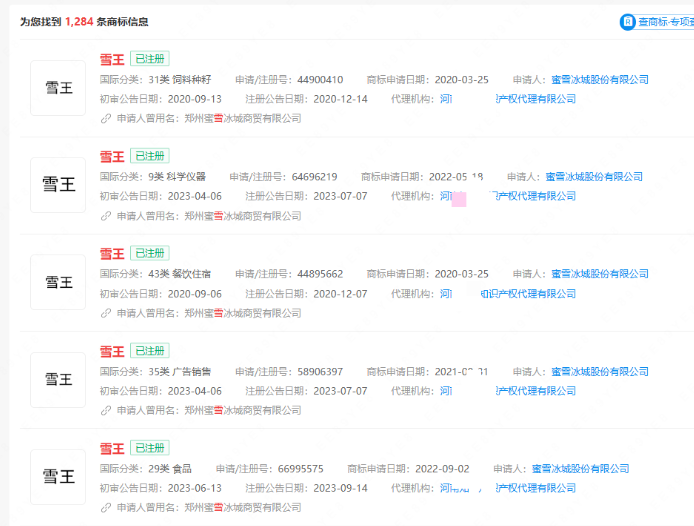Open applicant 蜜雪冰城股份有限公司 in 43类 row
Screen dimensions: 694x526
(x=600, y=274)
